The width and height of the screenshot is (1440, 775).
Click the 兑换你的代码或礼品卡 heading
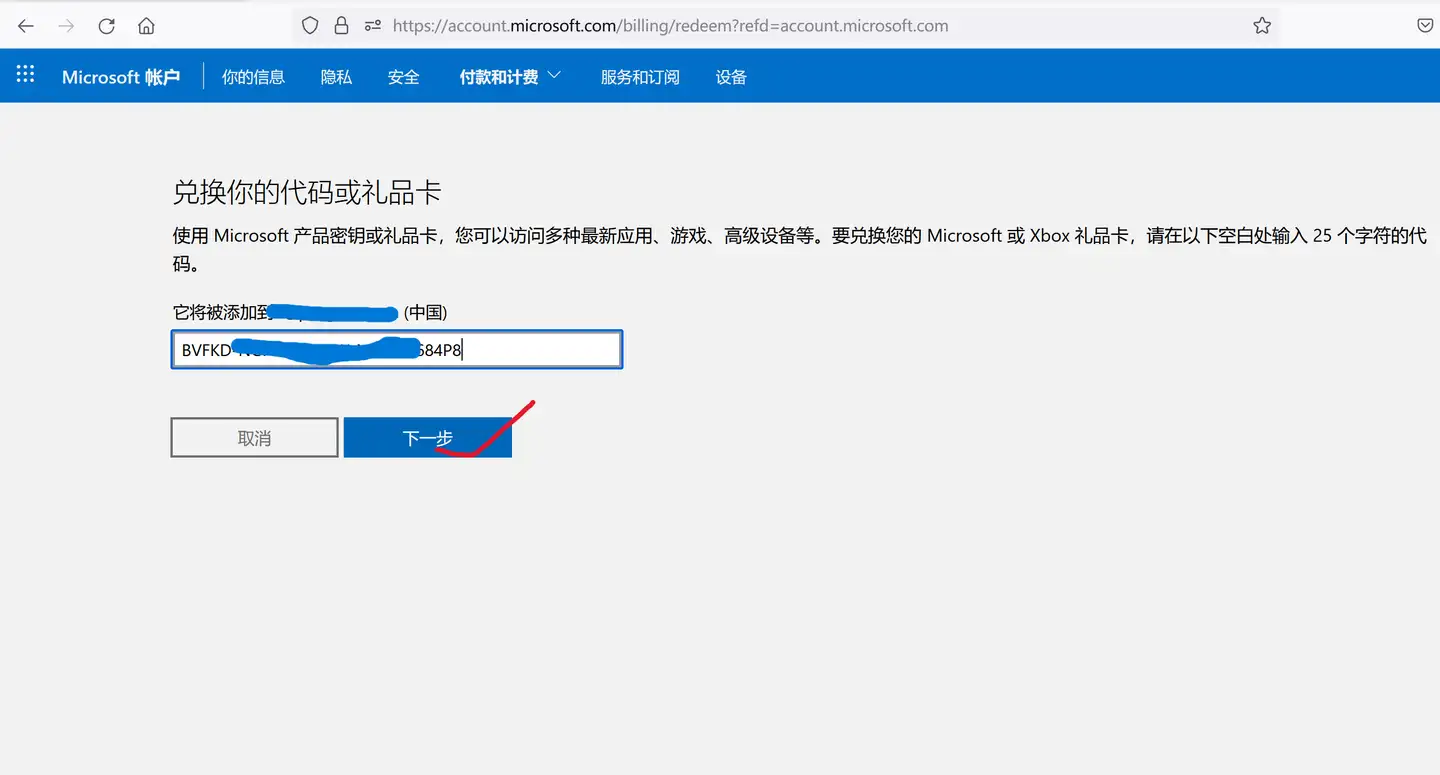[x=307, y=192]
